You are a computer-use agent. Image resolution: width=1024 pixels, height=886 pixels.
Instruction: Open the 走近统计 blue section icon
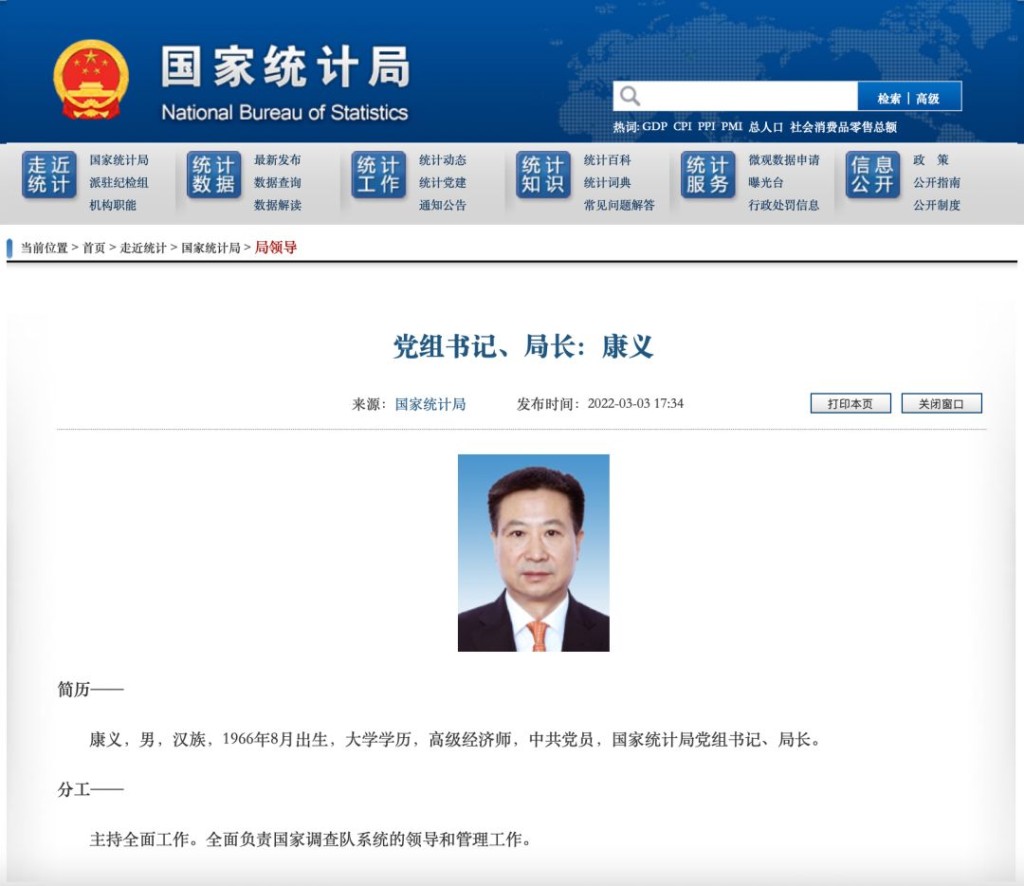49,175
